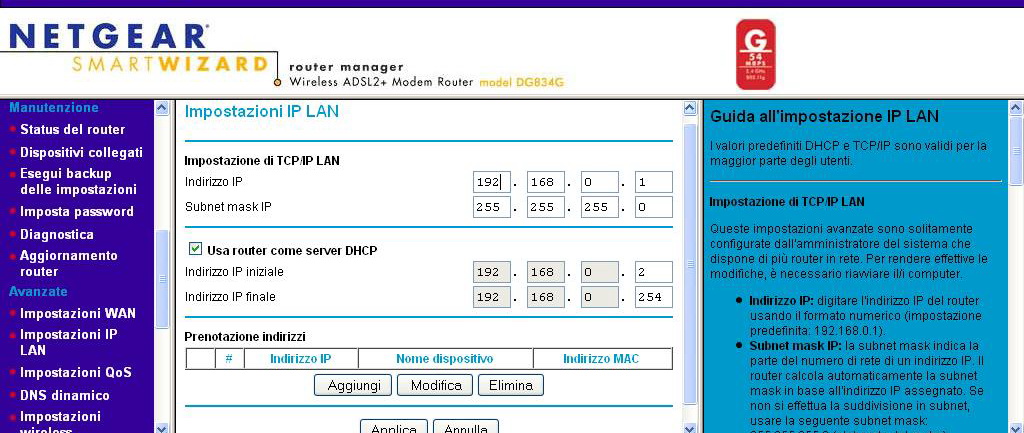Click the Modifica button
Screen dimensions: 1024x433
(x=436, y=385)
